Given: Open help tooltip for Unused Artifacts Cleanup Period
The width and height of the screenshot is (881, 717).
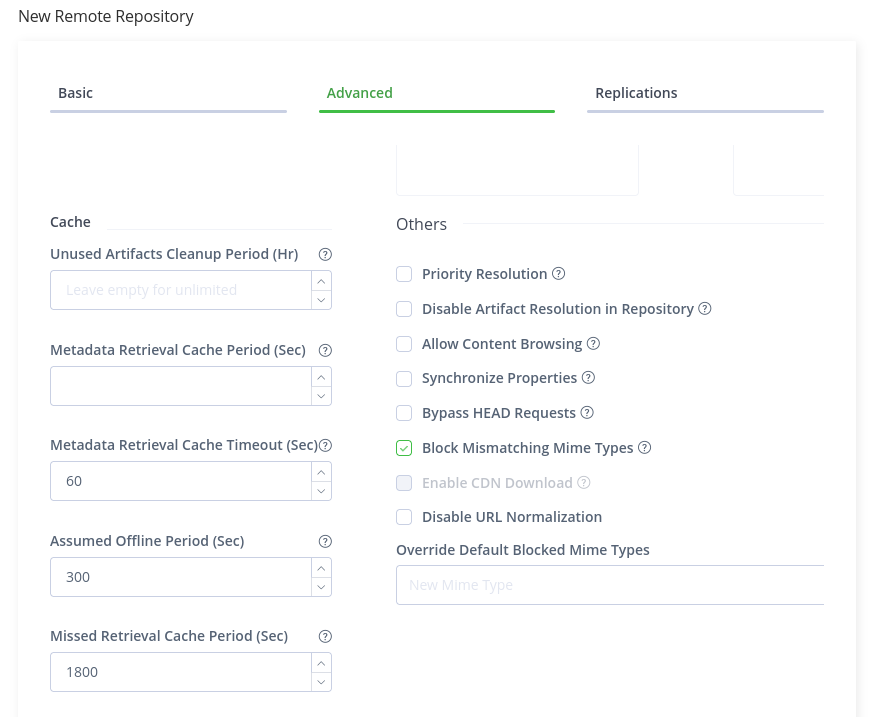Looking at the screenshot, I should (x=325, y=254).
